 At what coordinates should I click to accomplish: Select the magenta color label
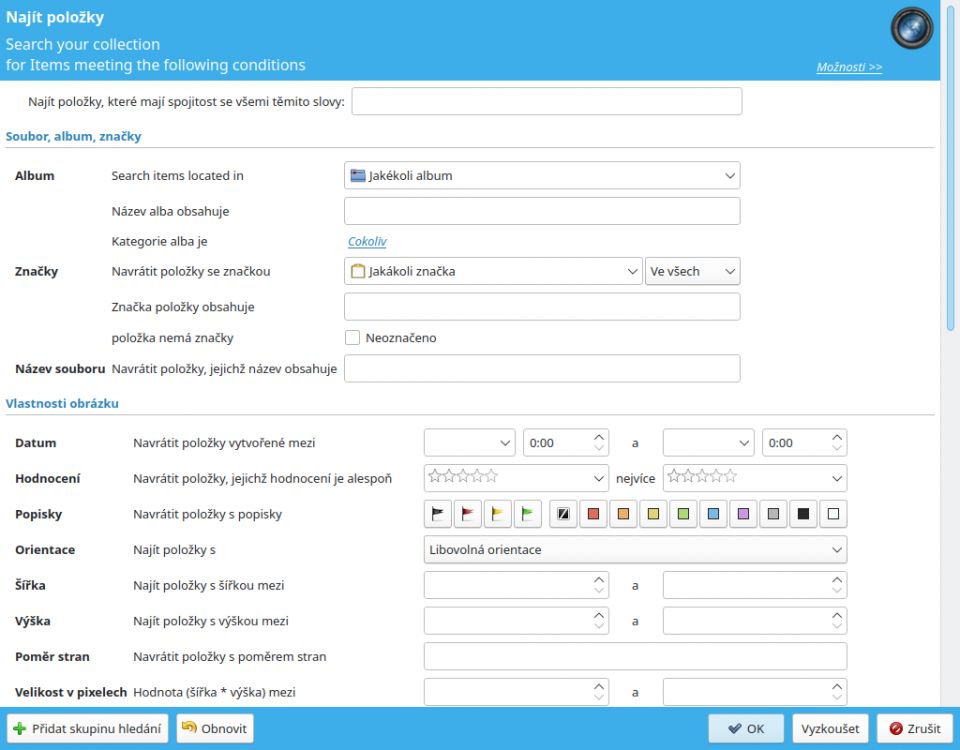click(x=743, y=514)
